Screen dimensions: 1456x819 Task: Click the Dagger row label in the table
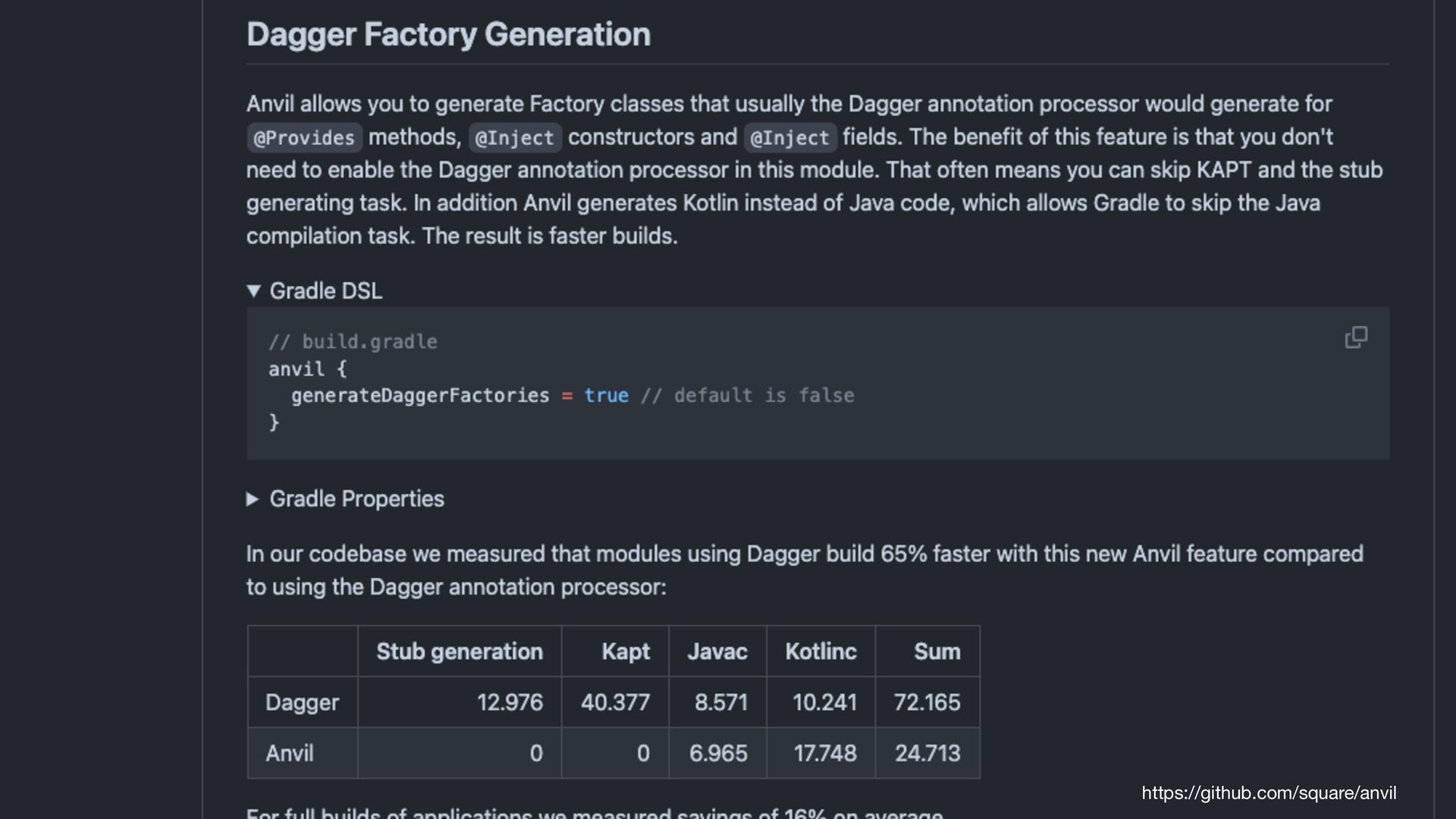(x=302, y=703)
